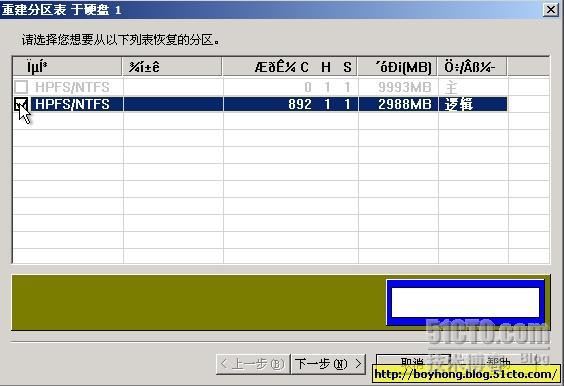Screen dimensions: 564x386
Task: Click the first garbled column header Ïµí³
Action: click(67, 67)
